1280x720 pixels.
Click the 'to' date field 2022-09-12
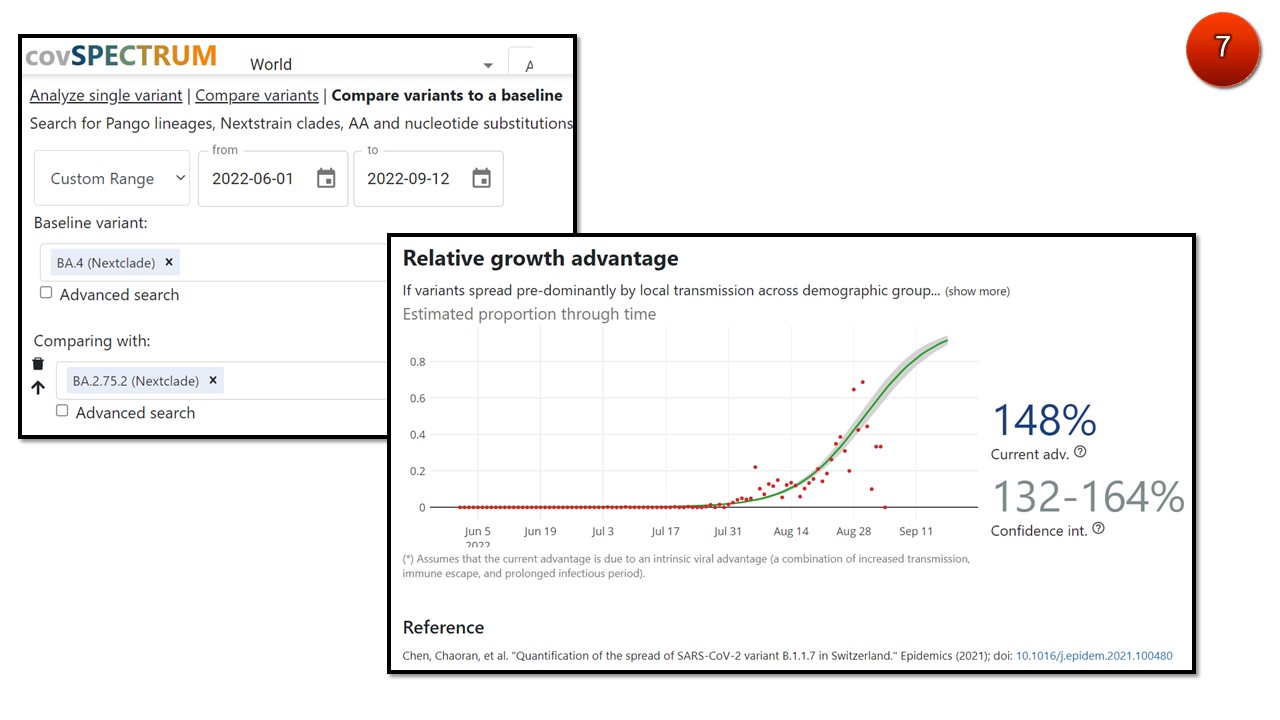pyautogui.click(x=408, y=179)
